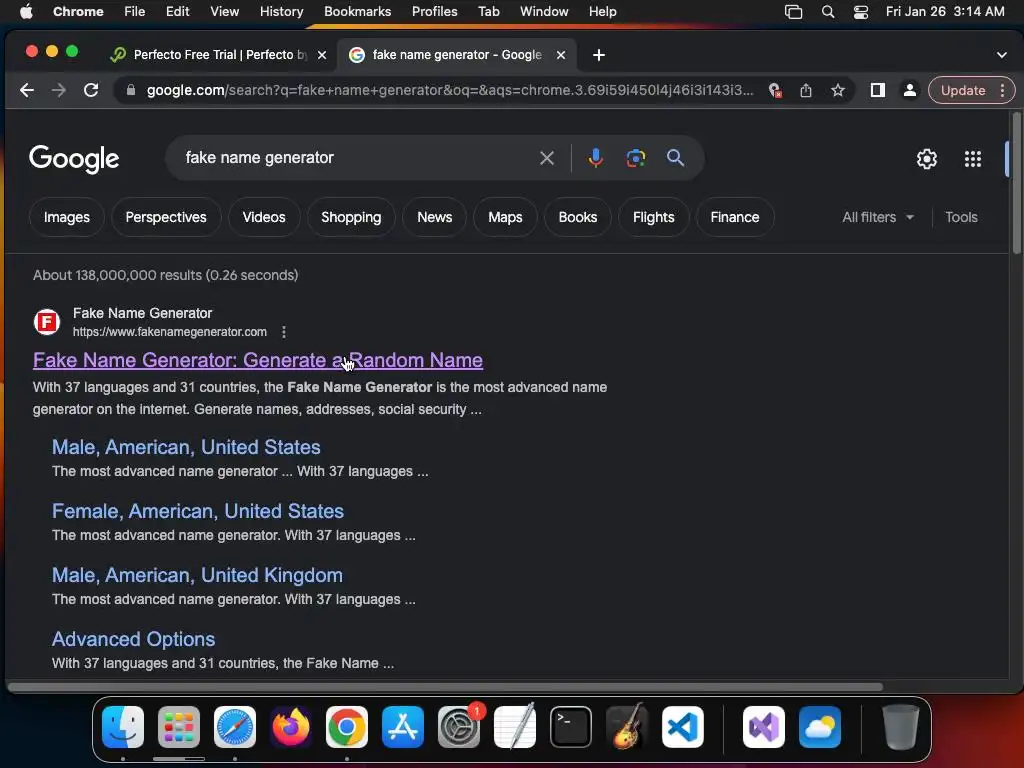Open the Fake Name Generator result title link
This screenshot has height=768, width=1024.
(x=258, y=360)
